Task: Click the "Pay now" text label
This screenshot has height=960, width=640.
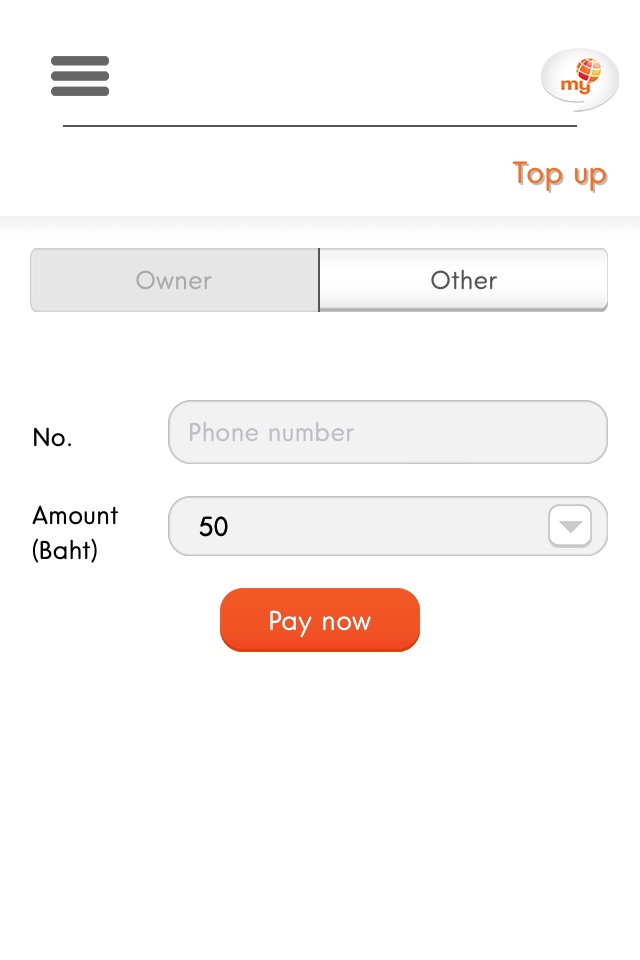Action: (x=319, y=621)
